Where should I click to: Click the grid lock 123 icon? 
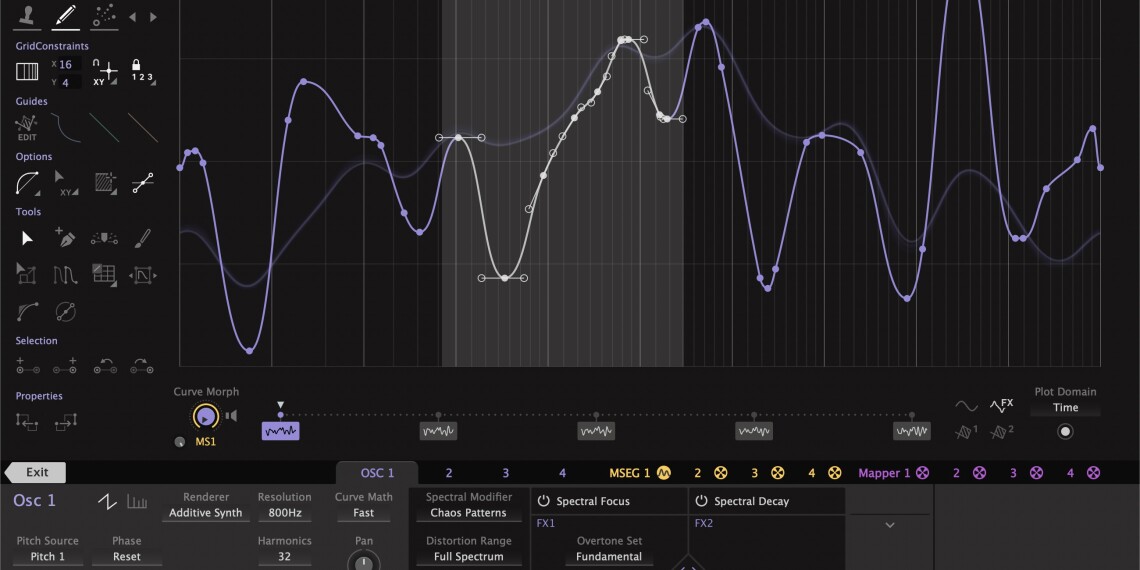point(142,72)
